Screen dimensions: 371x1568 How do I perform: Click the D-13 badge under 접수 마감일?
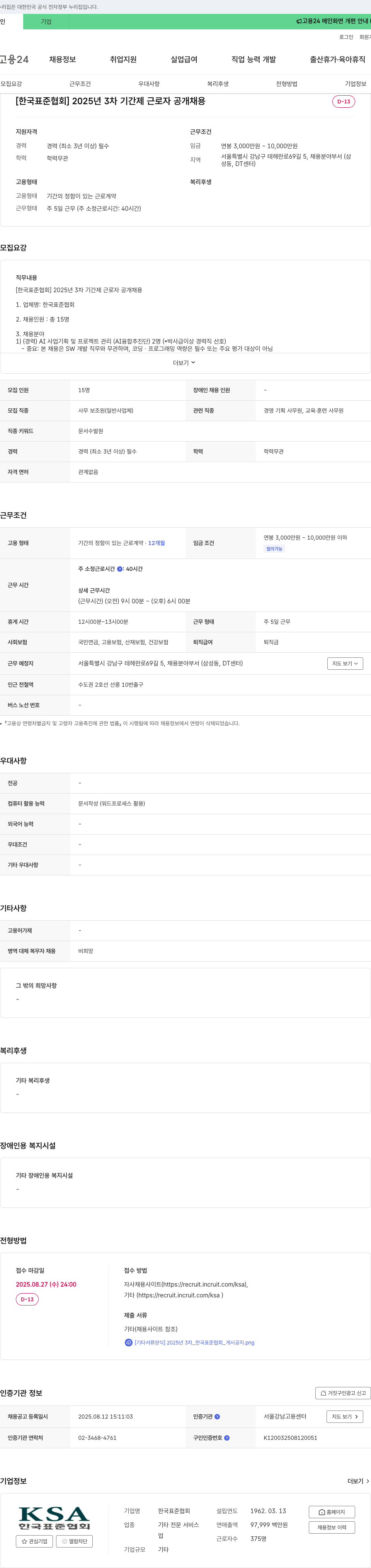(x=27, y=1300)
